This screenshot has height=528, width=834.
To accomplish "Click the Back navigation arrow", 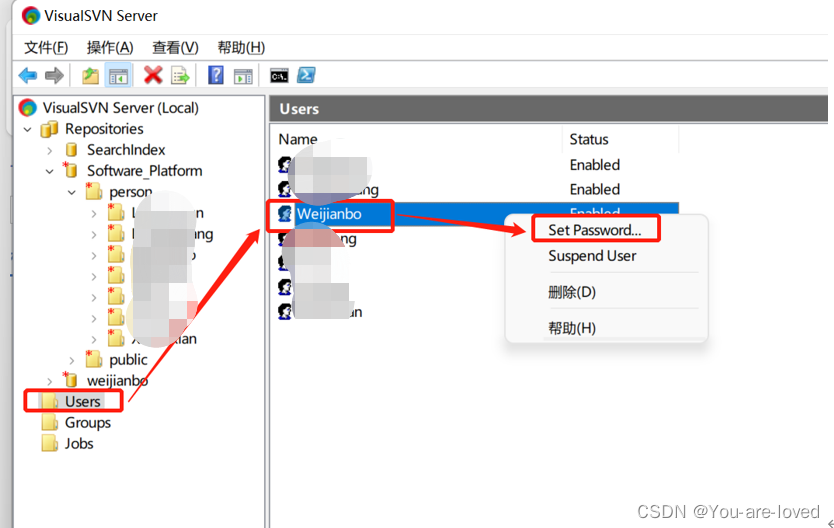I will click(x=28, y=76).
